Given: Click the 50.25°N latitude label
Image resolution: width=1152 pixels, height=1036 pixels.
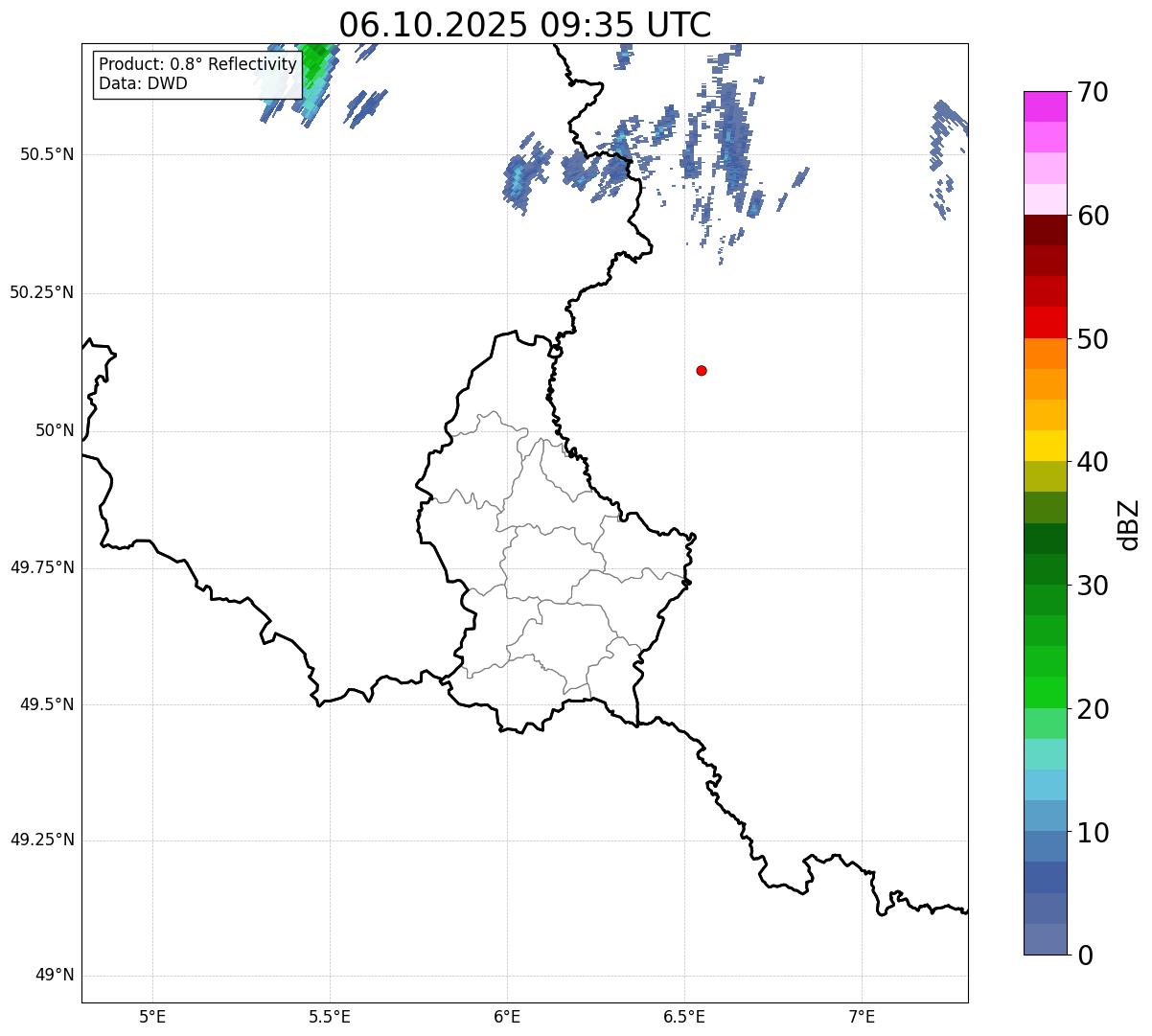Looking at the screenshot, I should click(x=41, y=292).
